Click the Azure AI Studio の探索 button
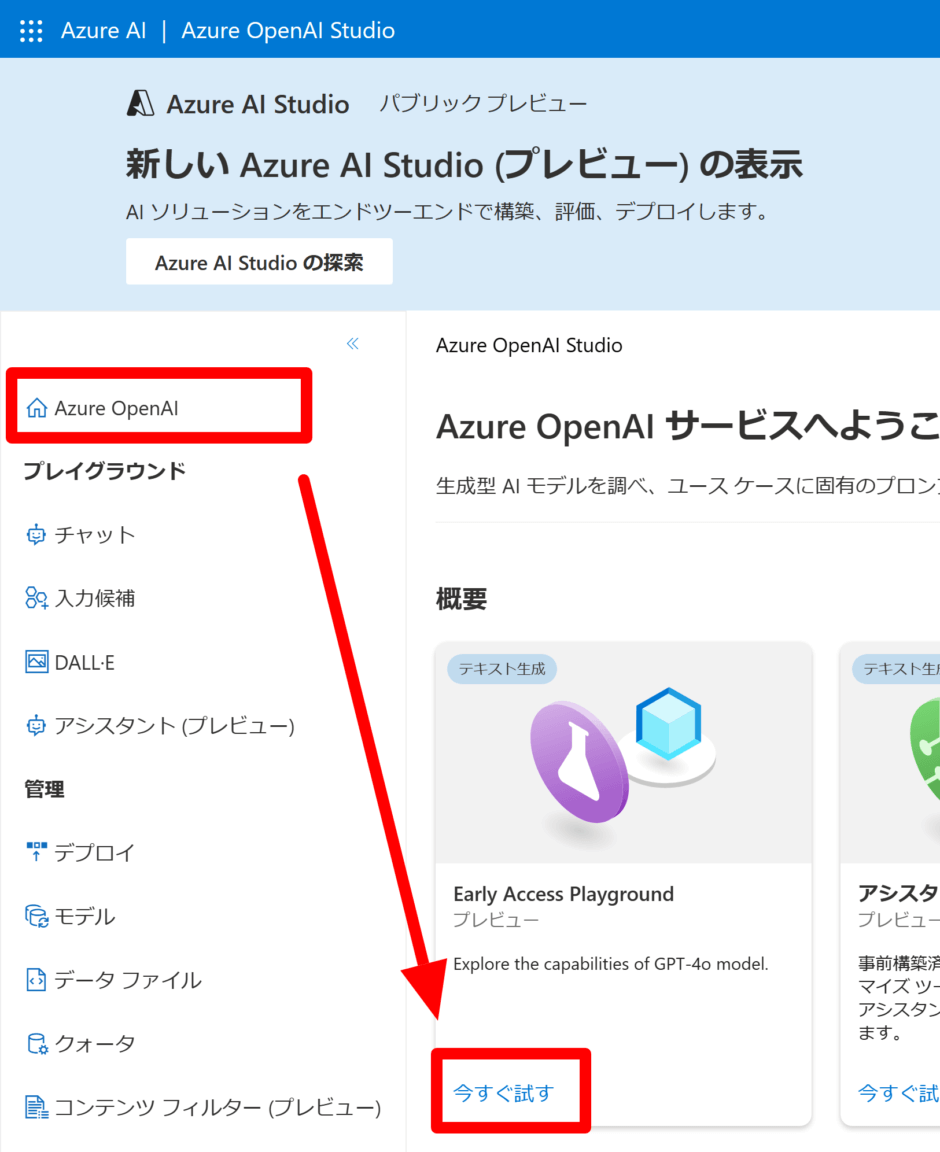 pyautogui.click(x=258, y=261)
